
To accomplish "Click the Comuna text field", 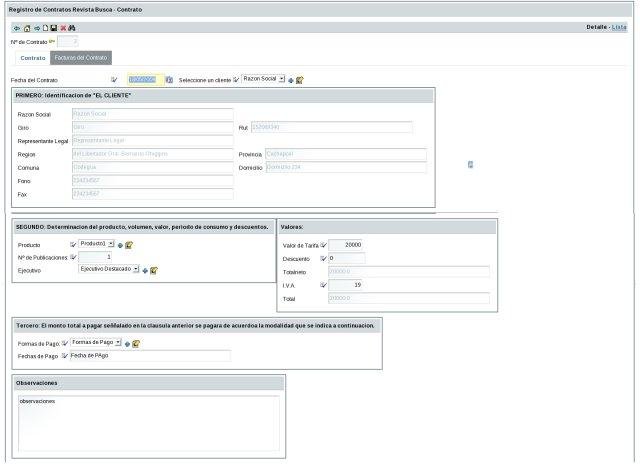I will click(153, 168).
